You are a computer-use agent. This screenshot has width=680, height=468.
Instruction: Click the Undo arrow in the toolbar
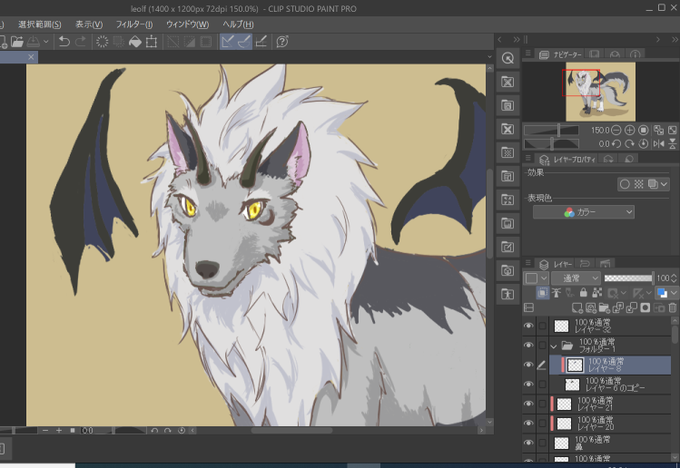point(64,42)
